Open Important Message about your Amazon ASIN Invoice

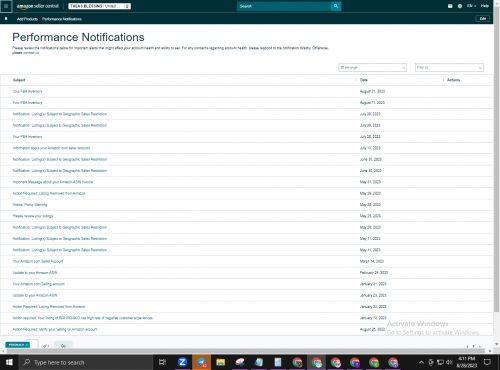click(53, 182)
